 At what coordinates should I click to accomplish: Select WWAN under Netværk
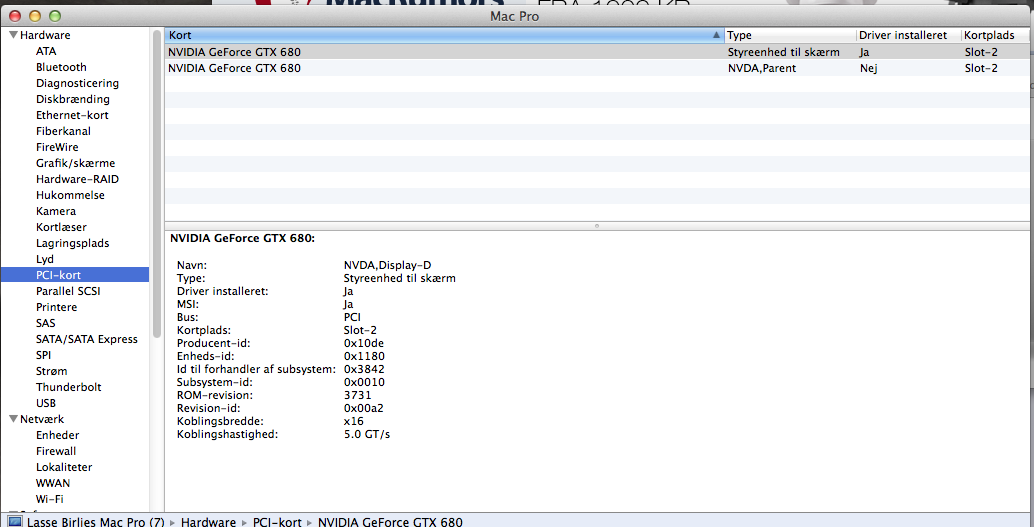click(x=53, y=483)
